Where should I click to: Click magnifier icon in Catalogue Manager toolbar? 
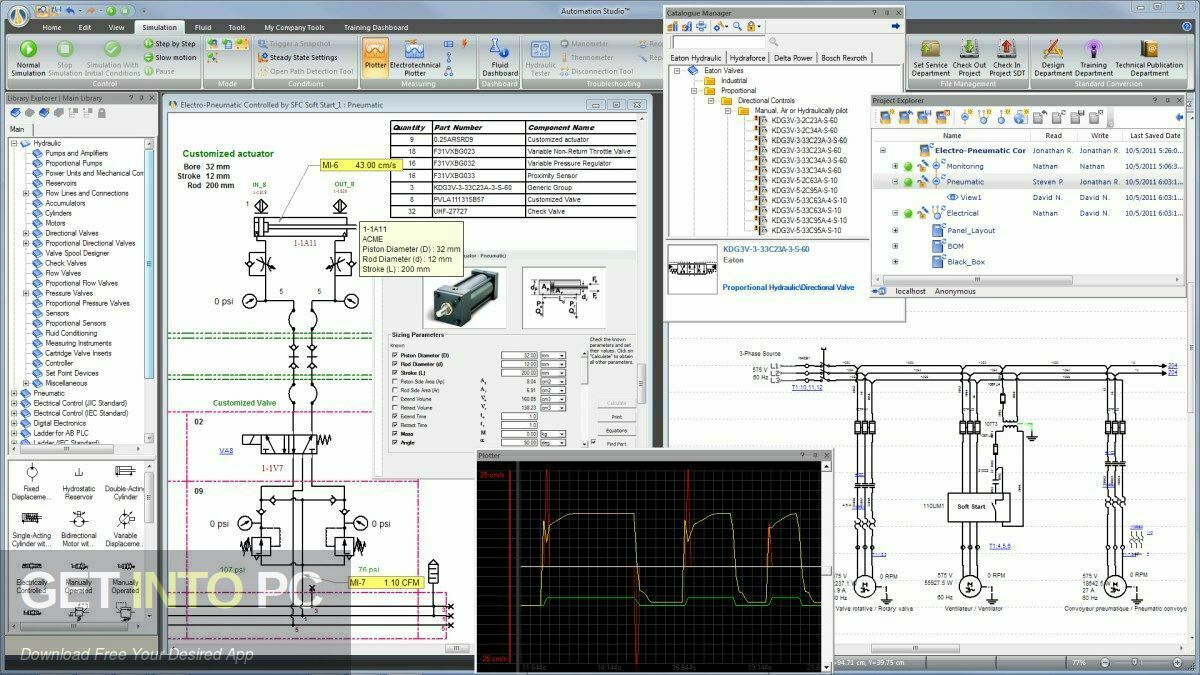click(x=737, y=26)
